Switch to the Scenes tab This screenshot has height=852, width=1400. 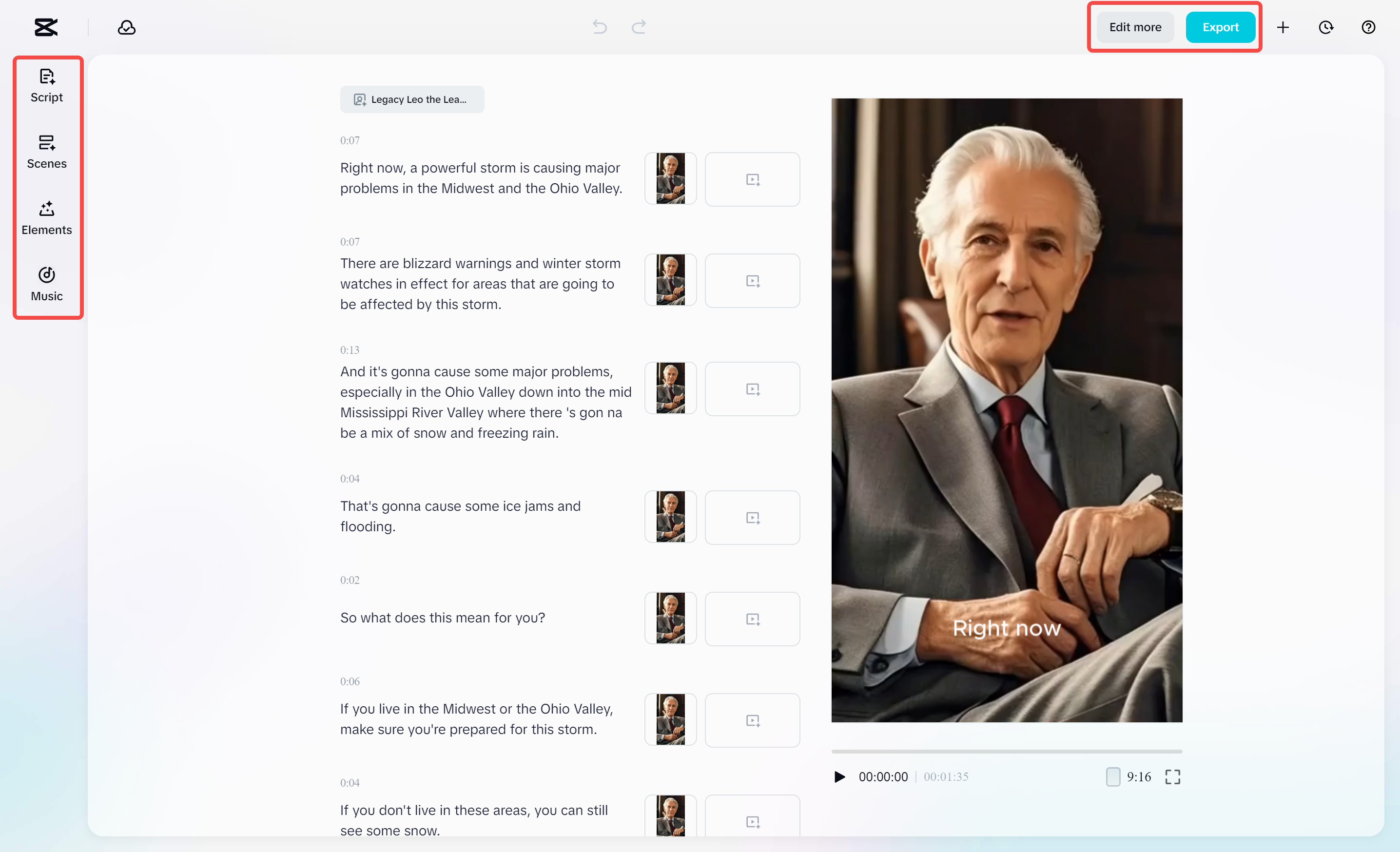pyautogui.click(x=47, y=152)
